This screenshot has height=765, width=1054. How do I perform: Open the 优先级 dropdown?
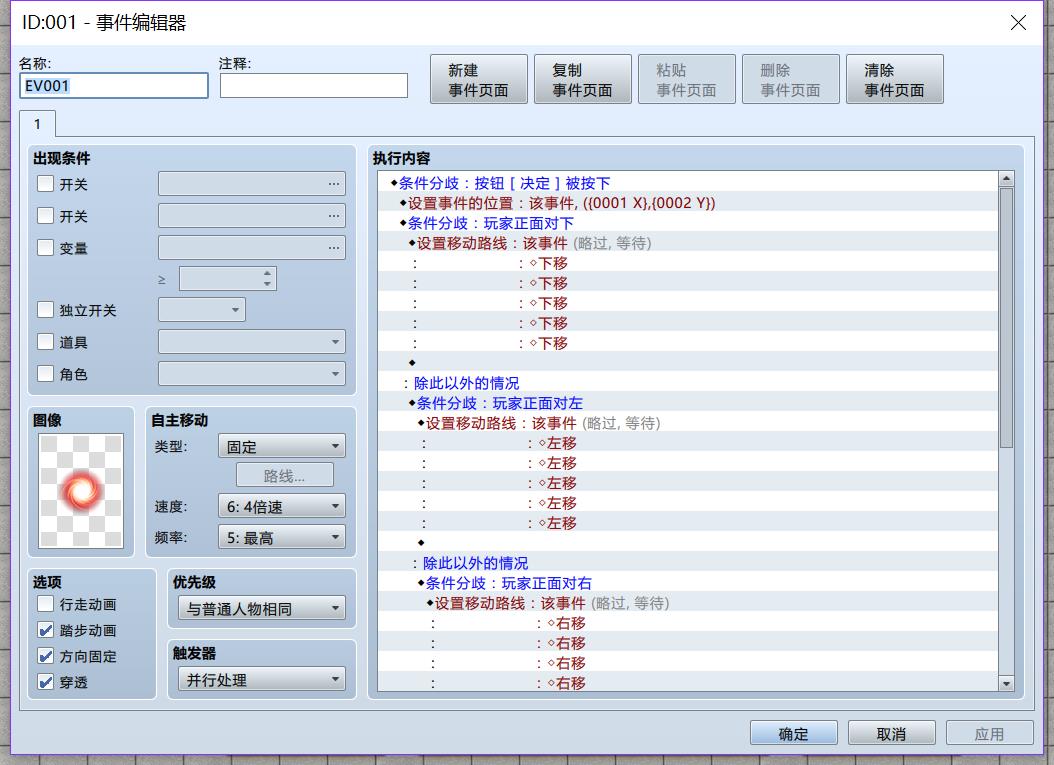pyautogui.click(x=262, y=608)
